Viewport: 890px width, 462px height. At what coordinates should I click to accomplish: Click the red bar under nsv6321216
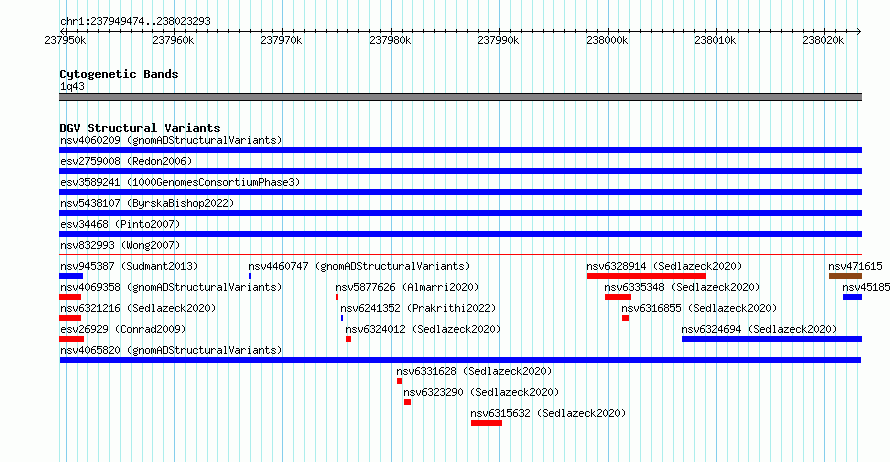tap(70, 318)
